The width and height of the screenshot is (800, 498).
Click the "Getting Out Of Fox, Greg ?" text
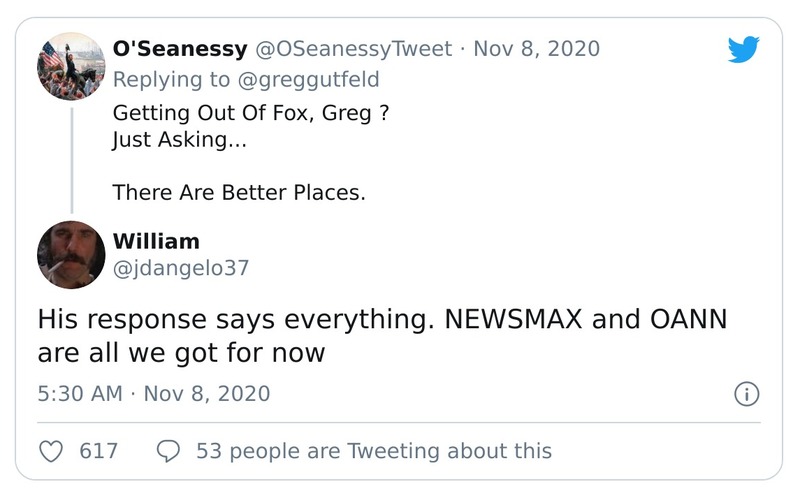(x=250, y=113)
